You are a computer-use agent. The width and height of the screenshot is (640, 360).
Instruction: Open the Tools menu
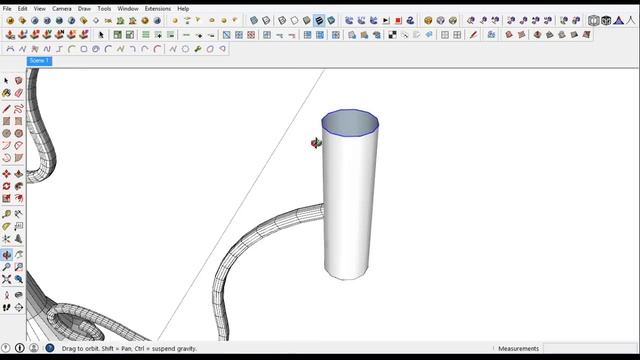(x=104, y=9)
